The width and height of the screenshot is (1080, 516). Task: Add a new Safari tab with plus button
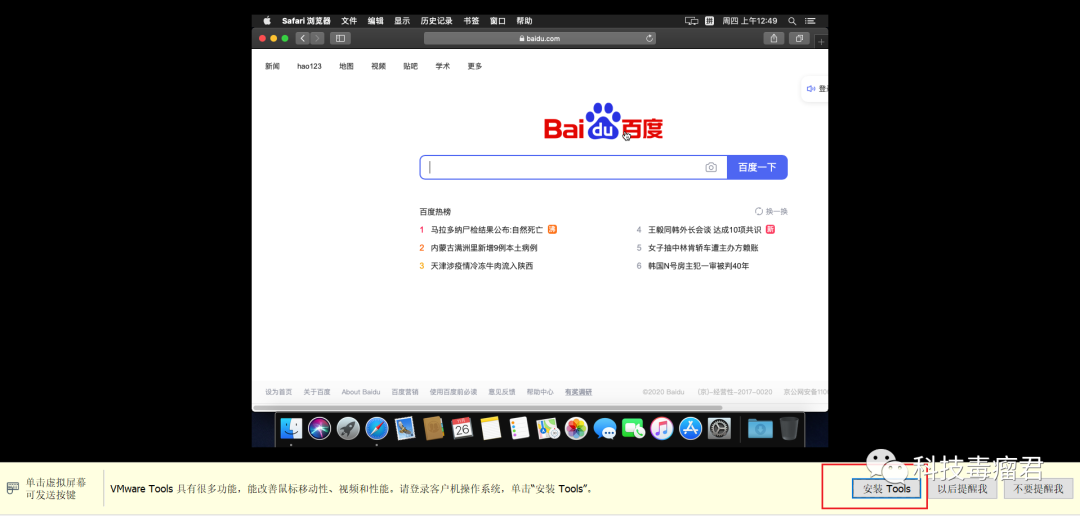(x=821, y=42)
